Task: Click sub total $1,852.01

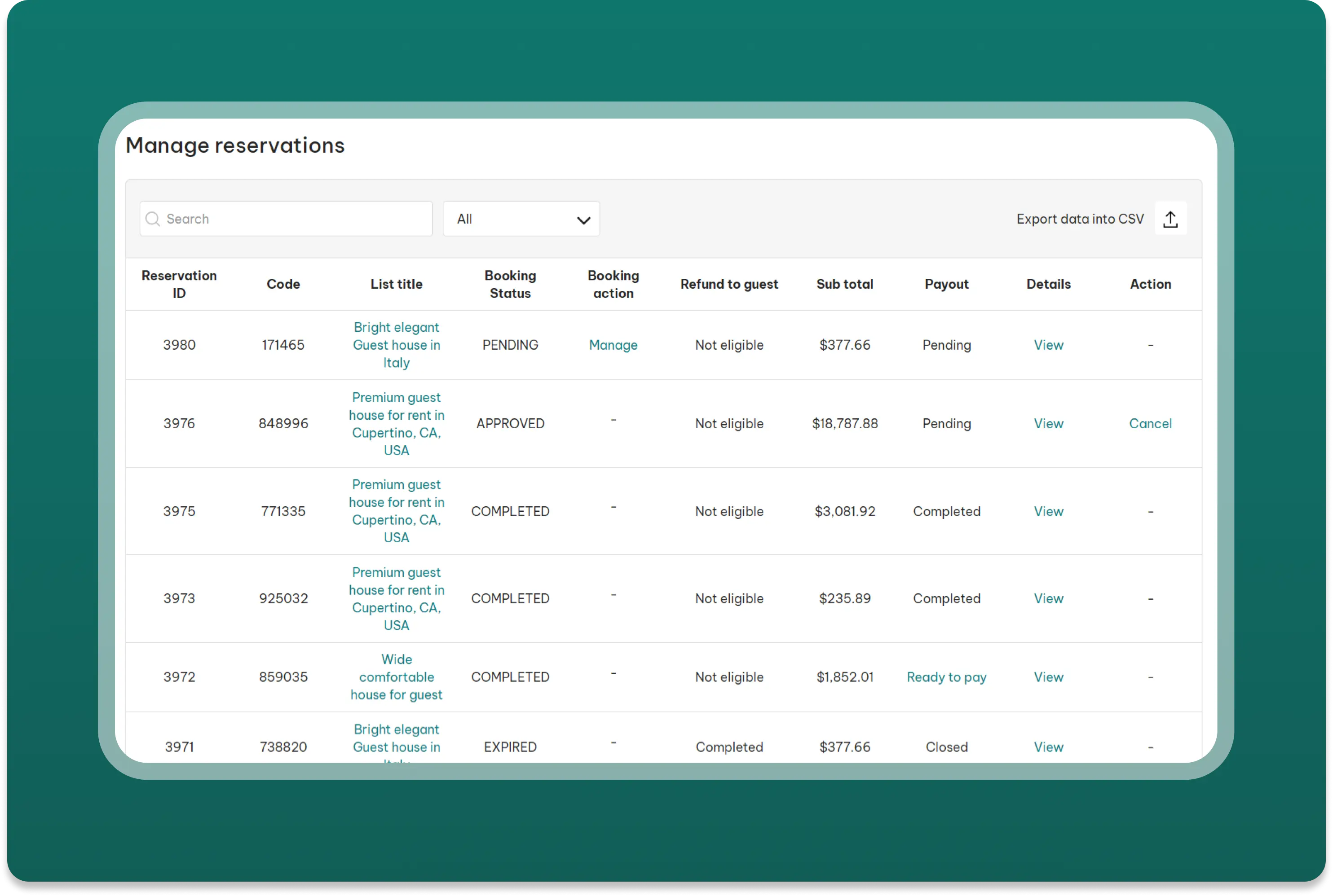Action: pos(844,677)
